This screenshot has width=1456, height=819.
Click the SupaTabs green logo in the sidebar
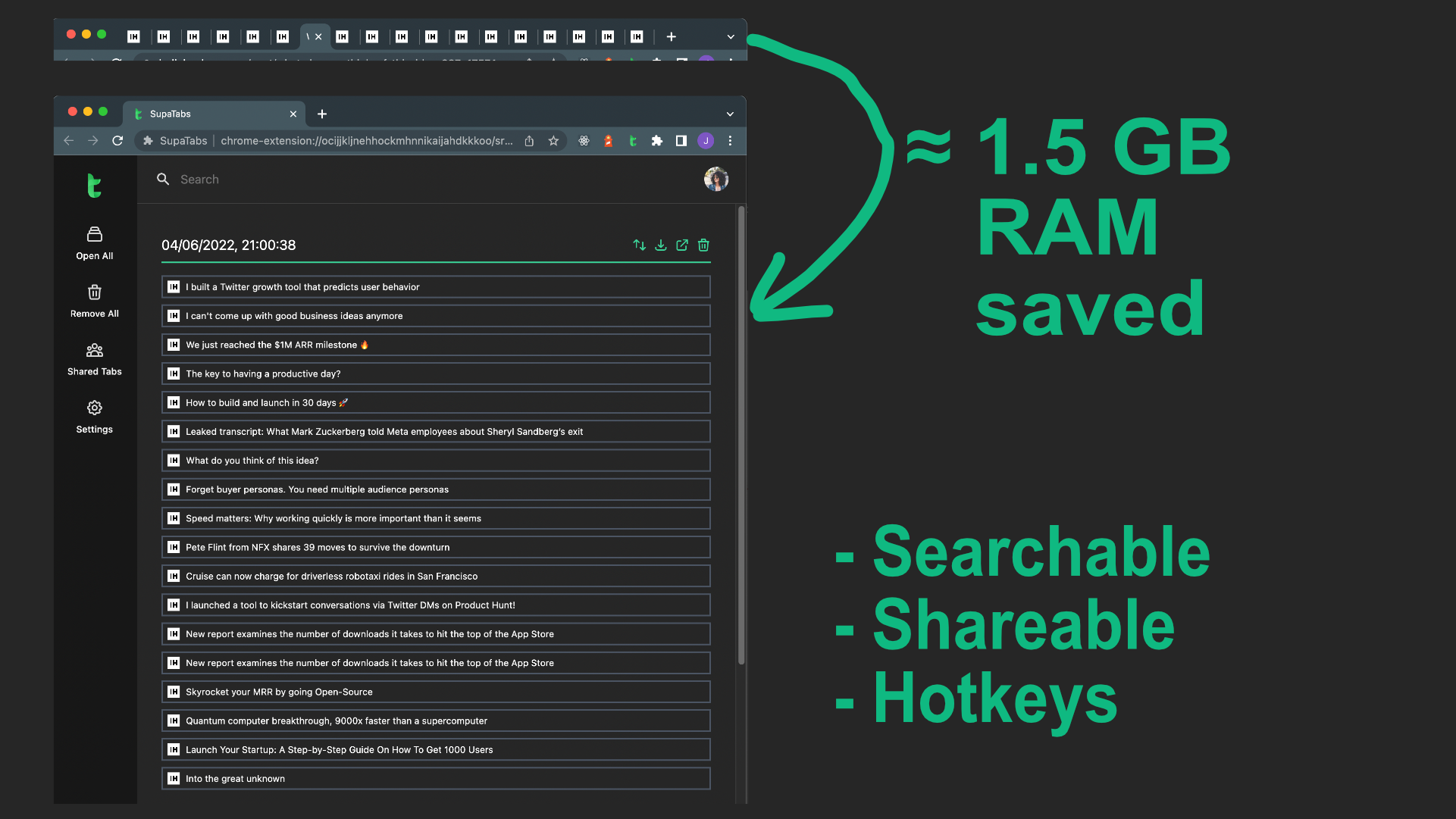[94, 186]
